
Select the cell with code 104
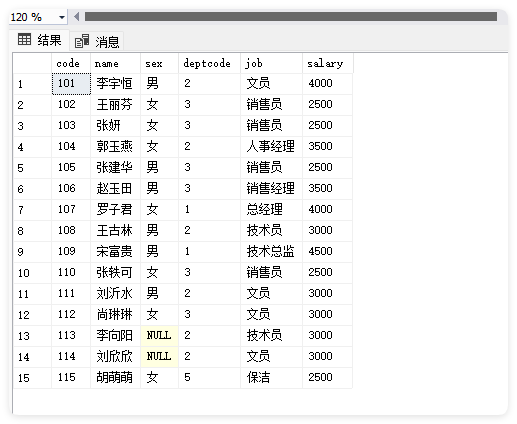click(71, 147)
